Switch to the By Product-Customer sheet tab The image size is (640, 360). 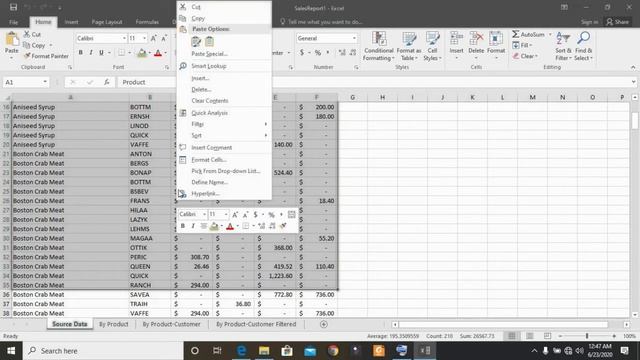pyautogui.click(x=171, y=324)
